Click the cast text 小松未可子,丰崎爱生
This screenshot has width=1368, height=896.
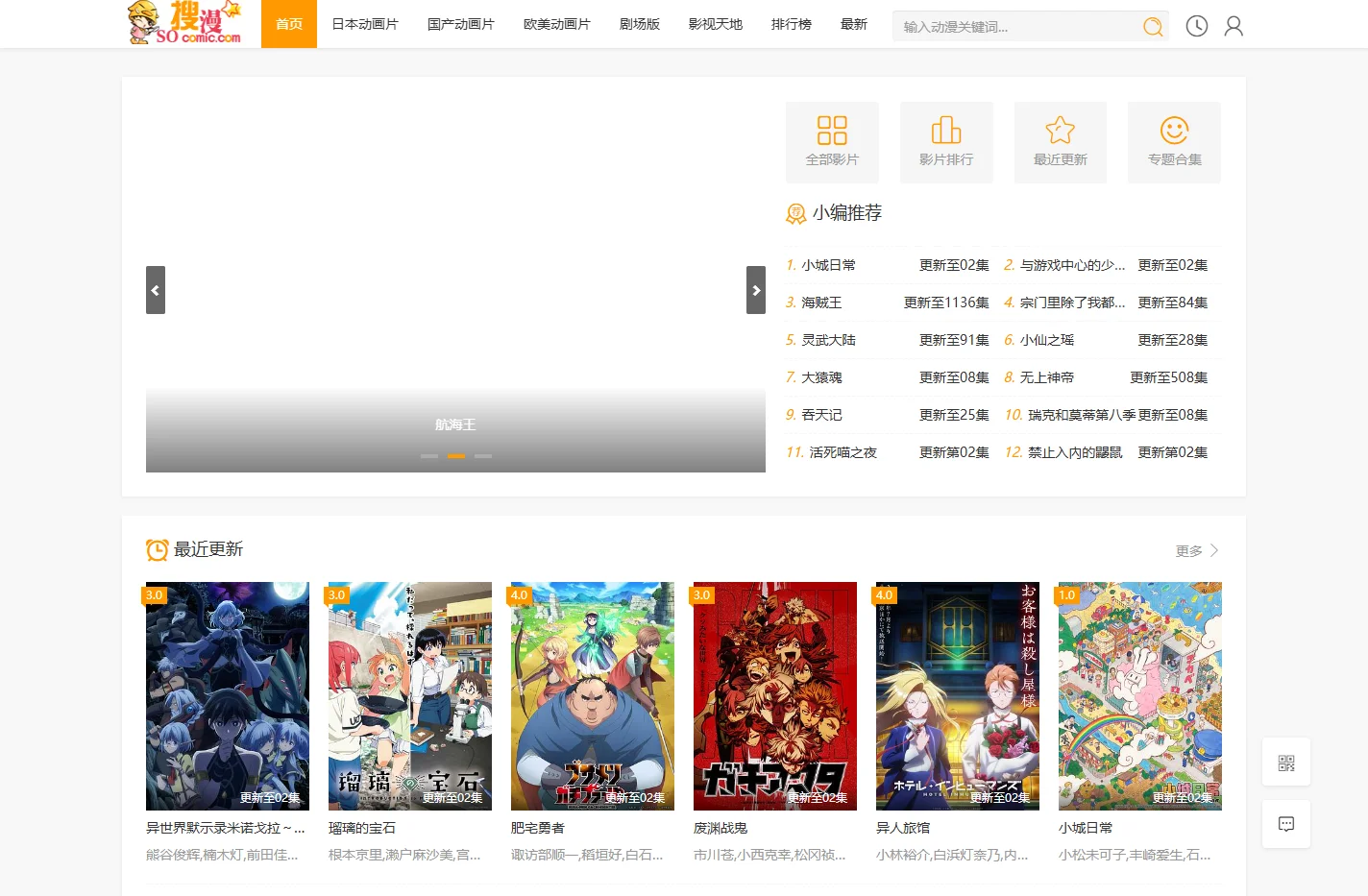pyautogui.click(x=1135, y=855)
